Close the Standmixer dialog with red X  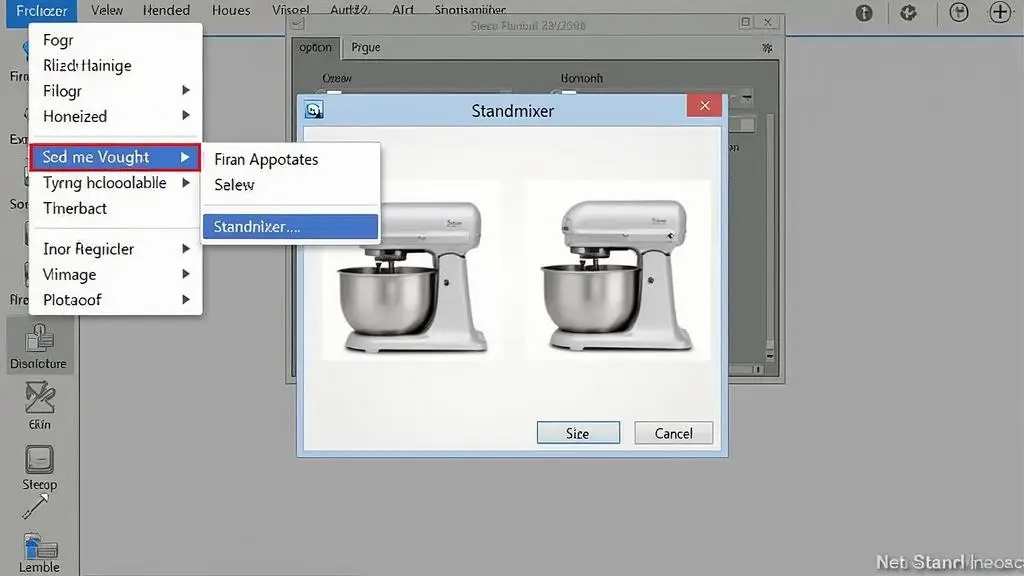704,106
